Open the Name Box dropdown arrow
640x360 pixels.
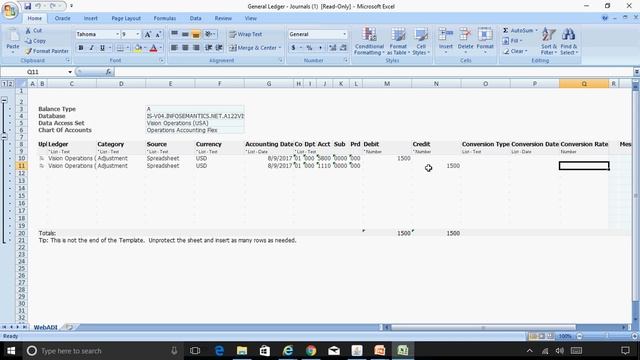coord(70,72)
